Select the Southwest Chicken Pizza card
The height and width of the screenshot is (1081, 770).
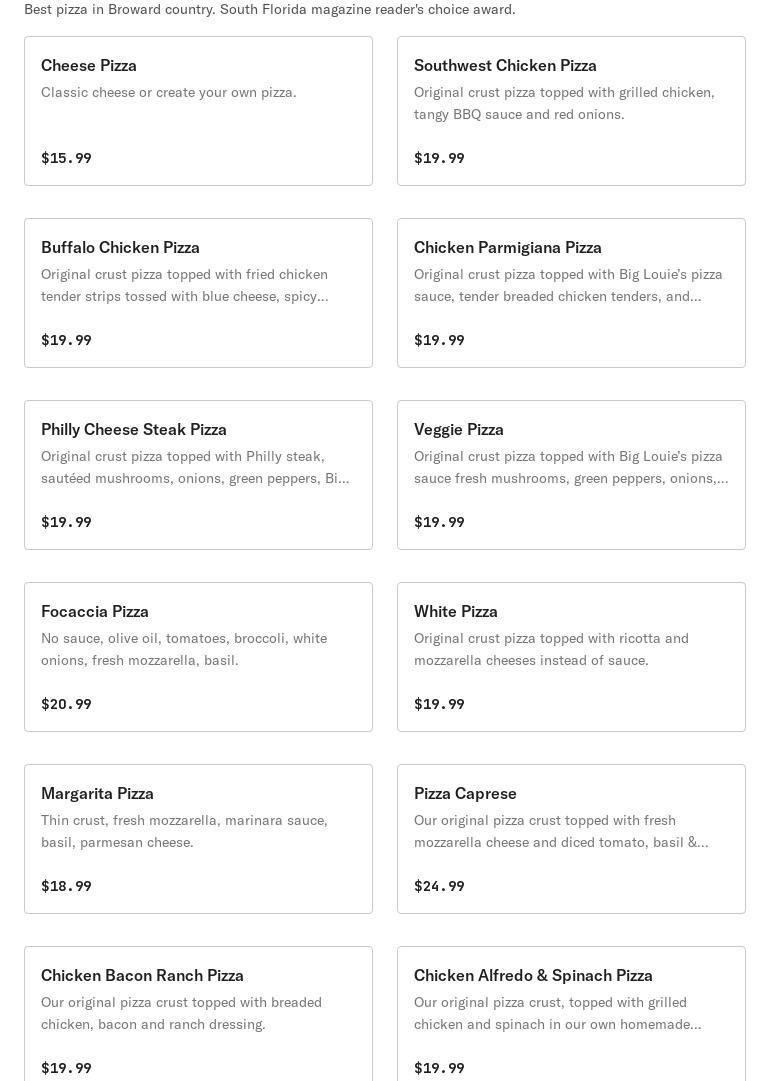coord(571,111)
